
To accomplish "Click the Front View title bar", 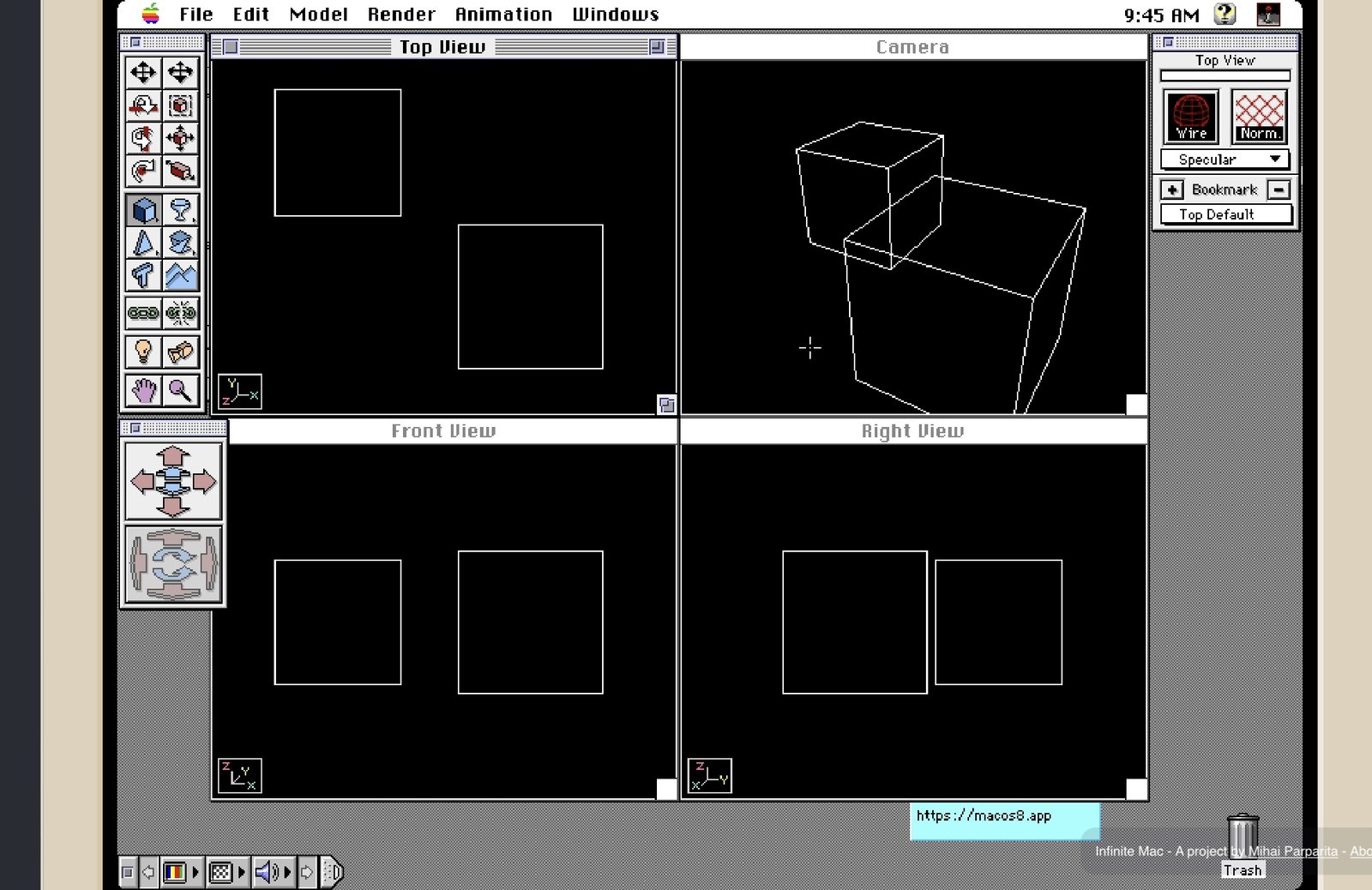I will (x=443, y=431).
